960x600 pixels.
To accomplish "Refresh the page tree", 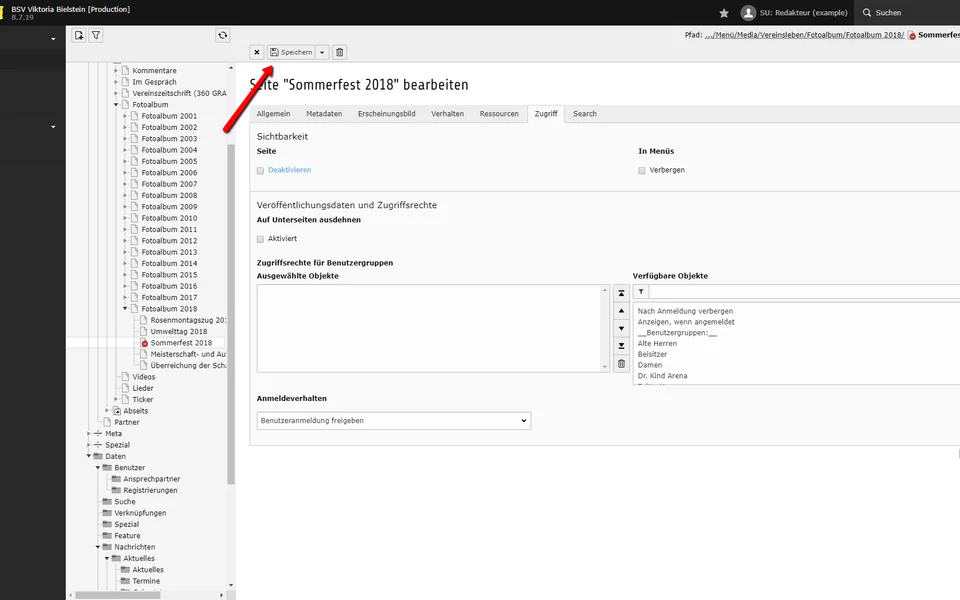I will [x=222, y=35].
